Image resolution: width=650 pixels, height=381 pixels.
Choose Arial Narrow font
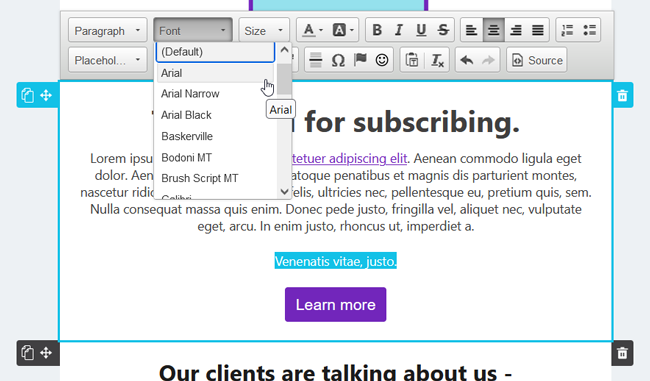(x=215, y=94)
